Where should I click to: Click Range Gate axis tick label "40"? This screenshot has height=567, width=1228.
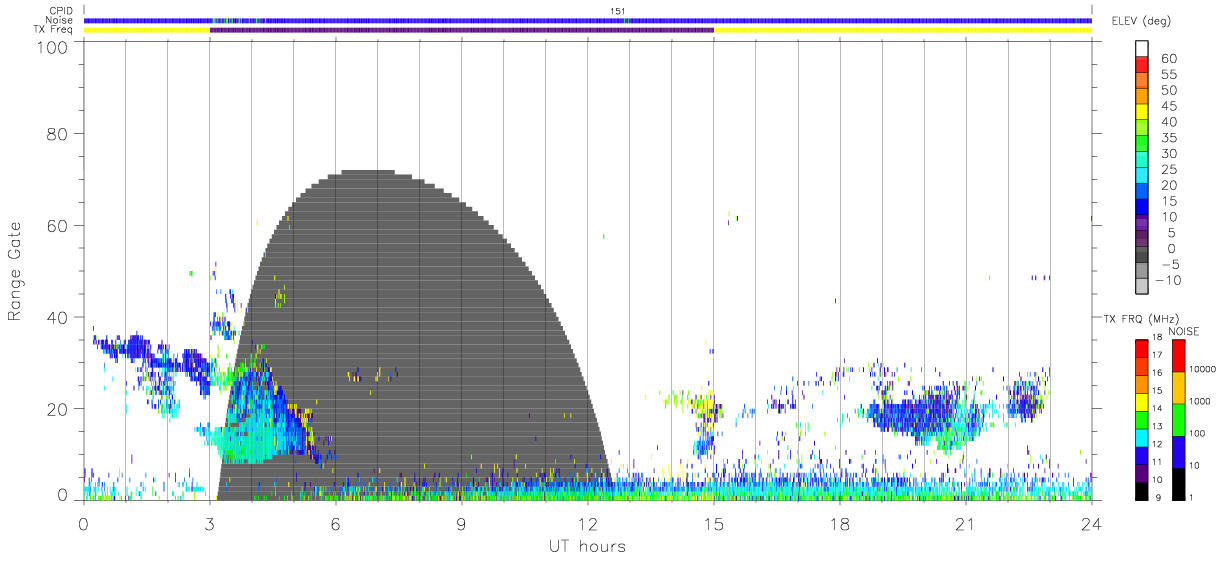[x=58, y=317]
